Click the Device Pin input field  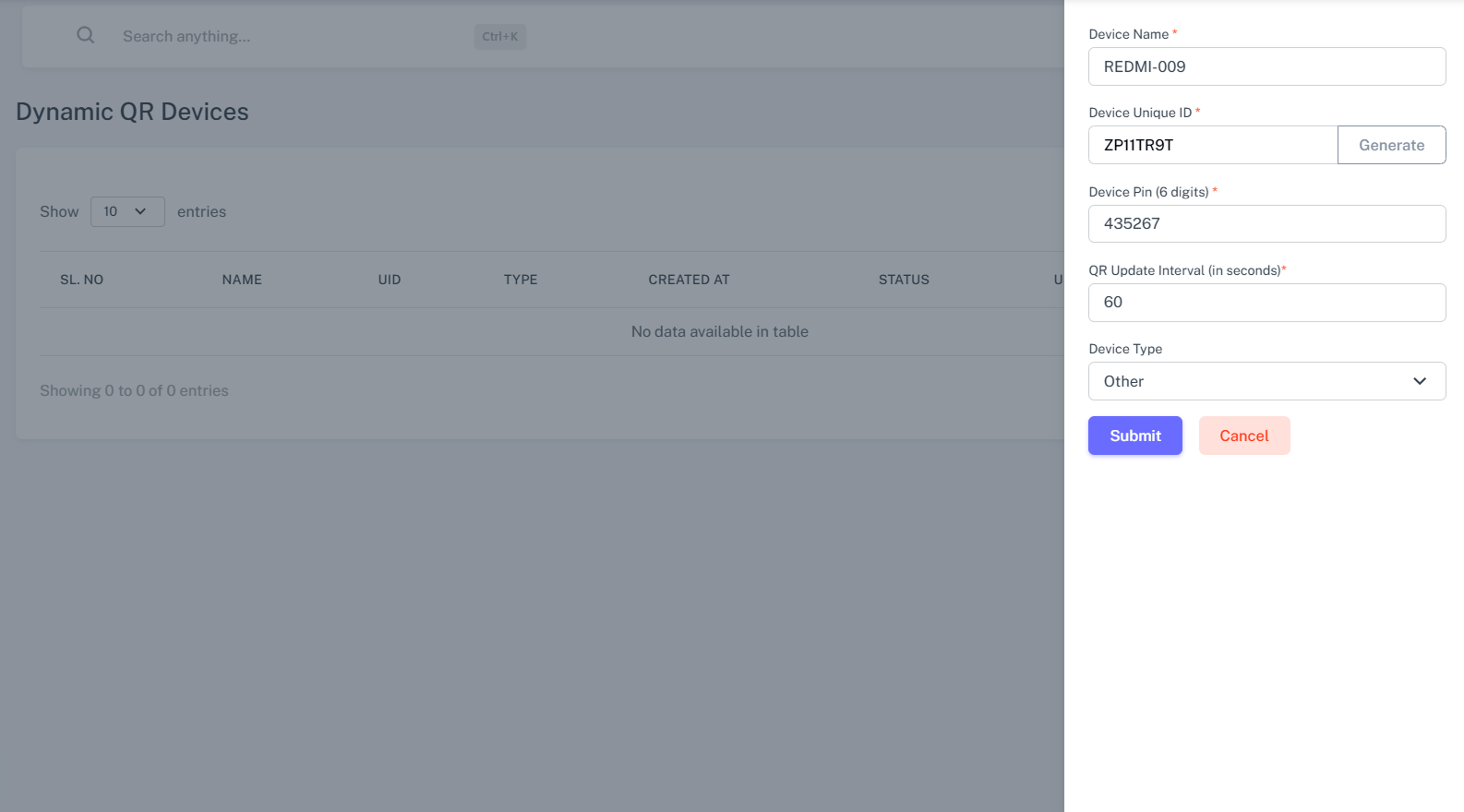pos(1266,224)
